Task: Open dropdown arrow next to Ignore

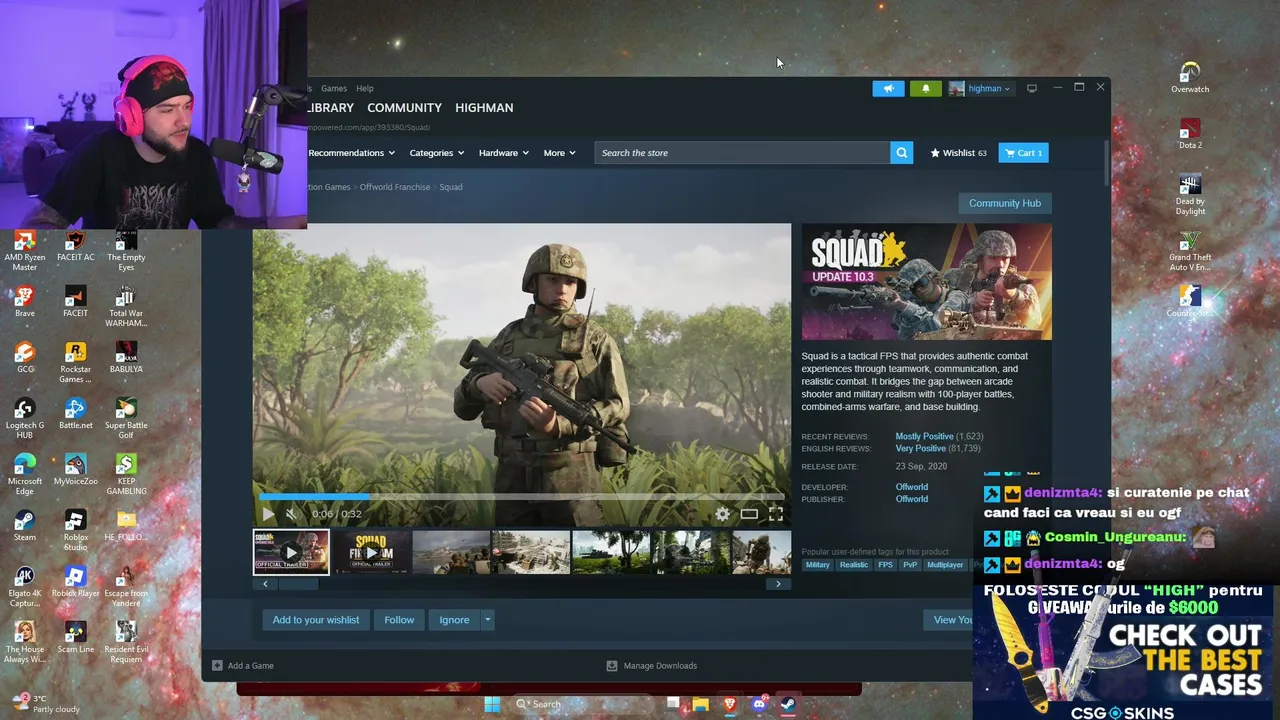Action: click(487, 620)
